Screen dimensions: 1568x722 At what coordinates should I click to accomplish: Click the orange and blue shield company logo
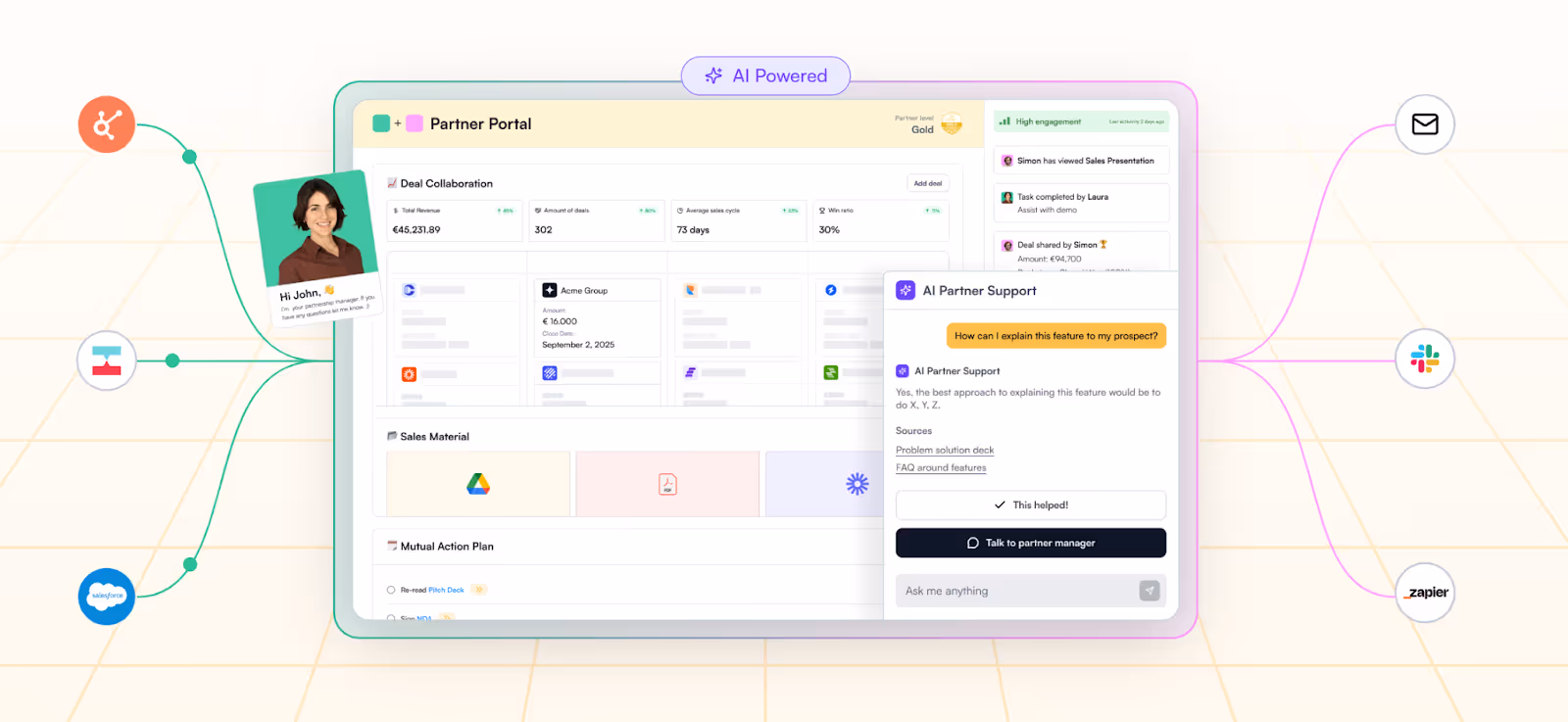pyautogui.click(x=690, y=290)
